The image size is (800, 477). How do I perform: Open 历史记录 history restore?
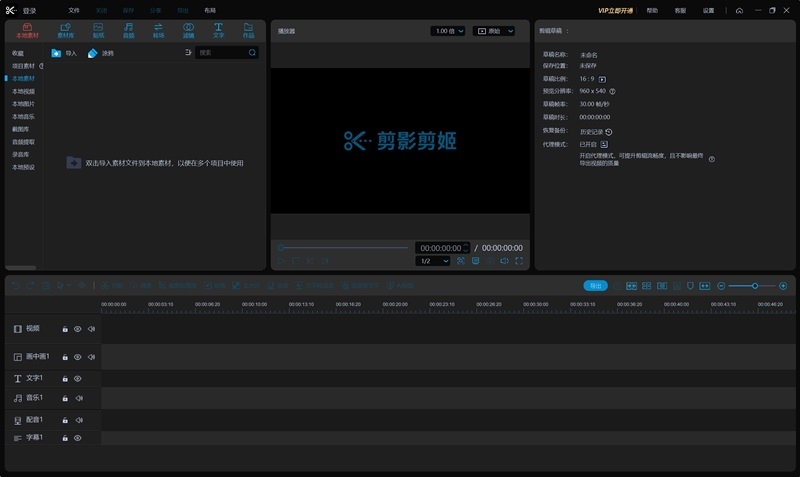pos(596,132)
